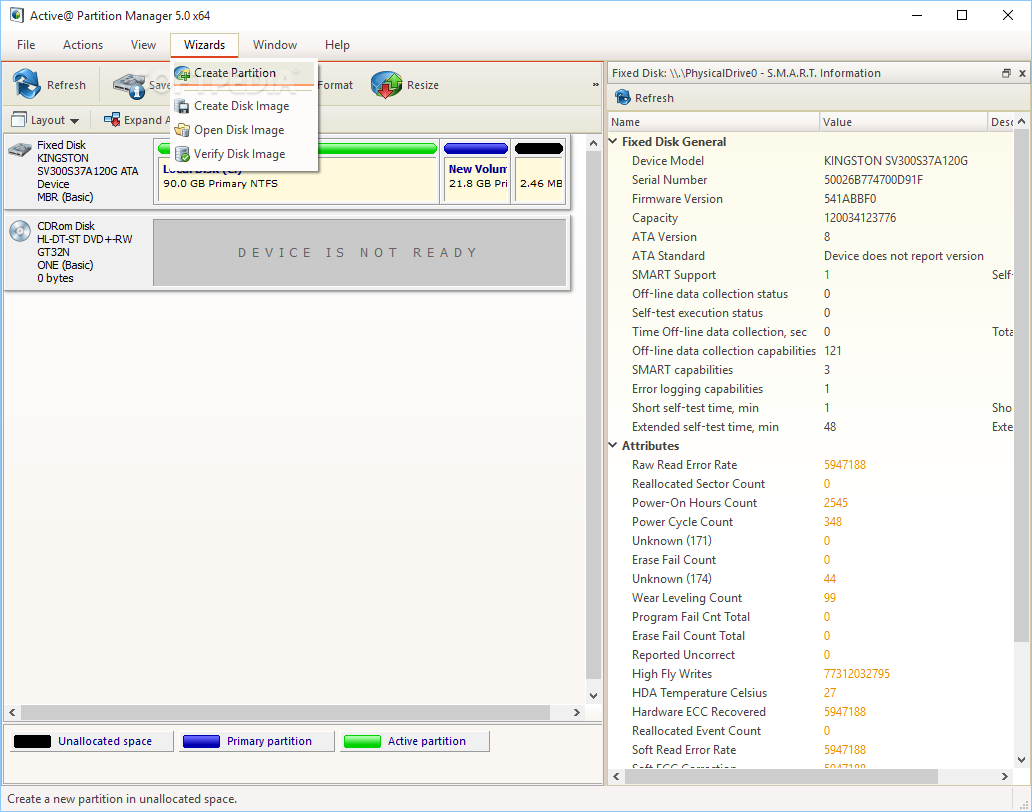Click the blue Primary partition color swatch

(201, 742)
